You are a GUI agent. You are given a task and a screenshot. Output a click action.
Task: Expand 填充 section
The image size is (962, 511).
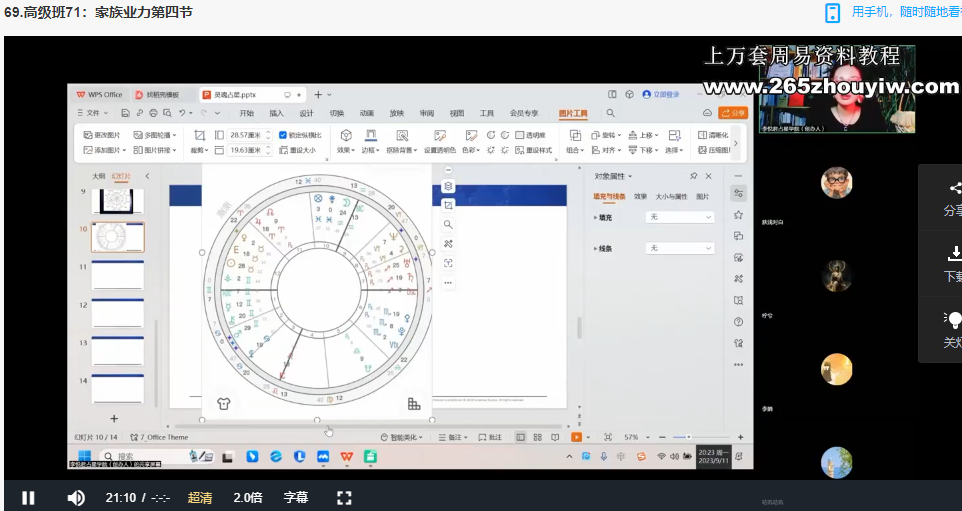coord(603,217)
